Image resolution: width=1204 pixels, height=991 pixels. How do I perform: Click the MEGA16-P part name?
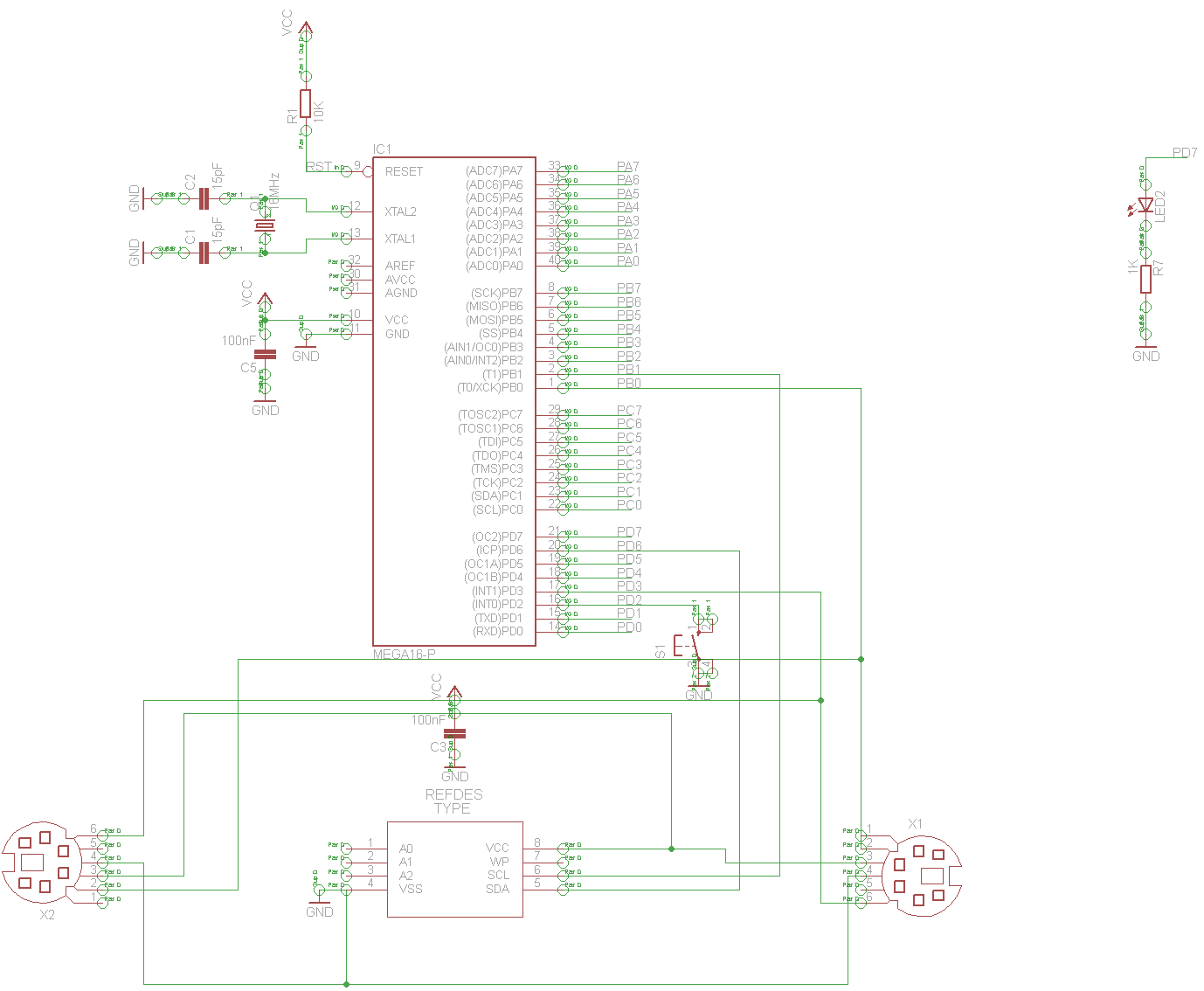coord(405,654)
